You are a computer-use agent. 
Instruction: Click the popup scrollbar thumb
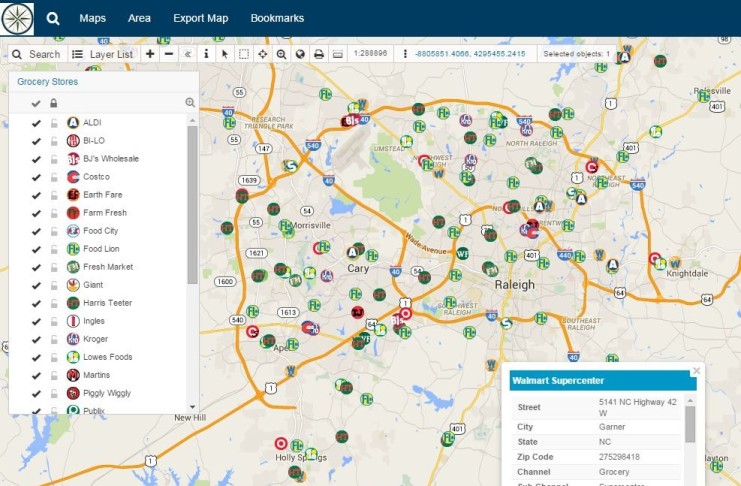pyautogui.click(x=690, y=424)
